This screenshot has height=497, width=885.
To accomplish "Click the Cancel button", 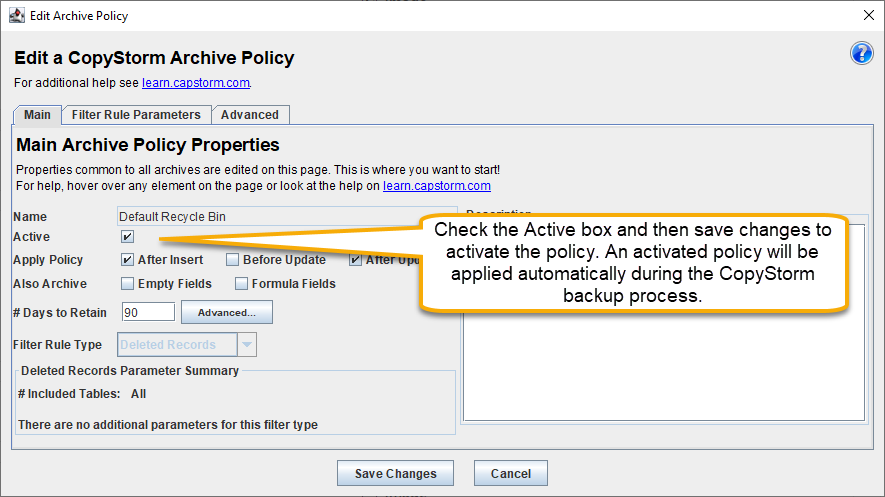I will coord(511,473).
